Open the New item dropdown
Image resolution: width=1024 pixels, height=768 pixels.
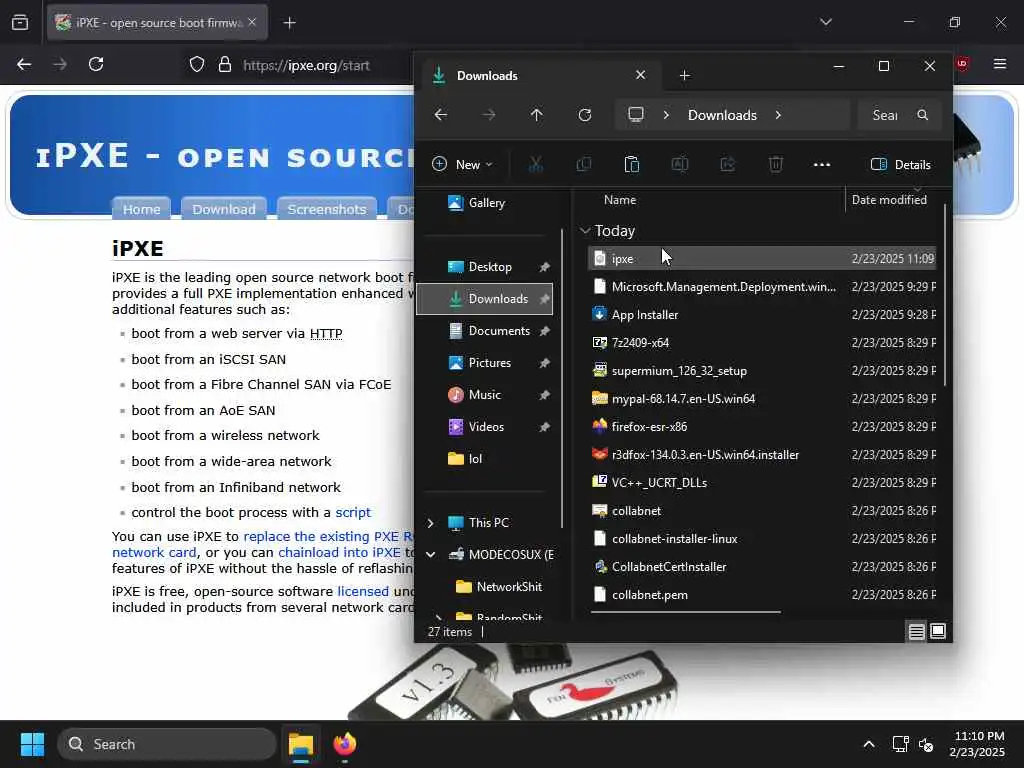(x=462, y=165)
